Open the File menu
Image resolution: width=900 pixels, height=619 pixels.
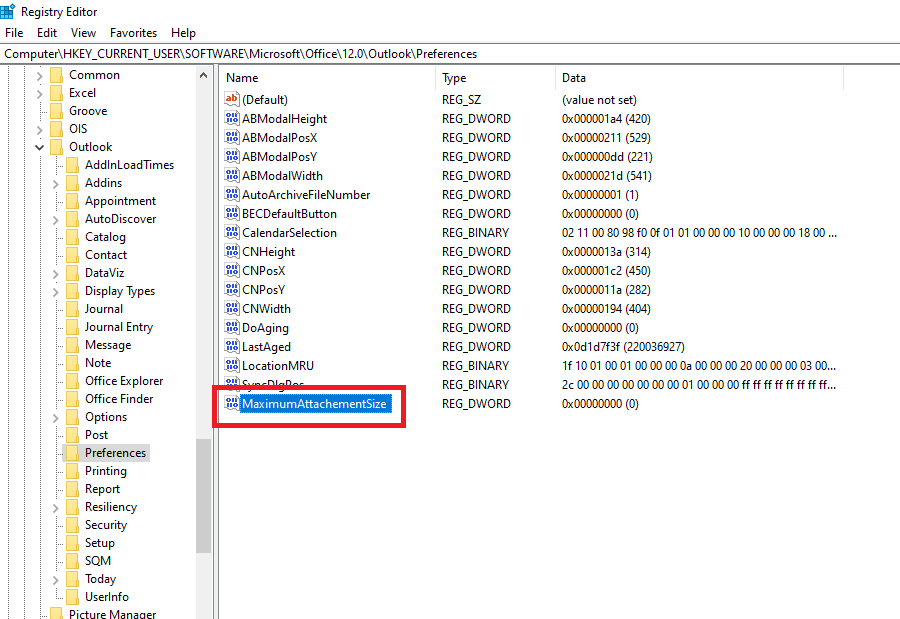pos(14,33)
